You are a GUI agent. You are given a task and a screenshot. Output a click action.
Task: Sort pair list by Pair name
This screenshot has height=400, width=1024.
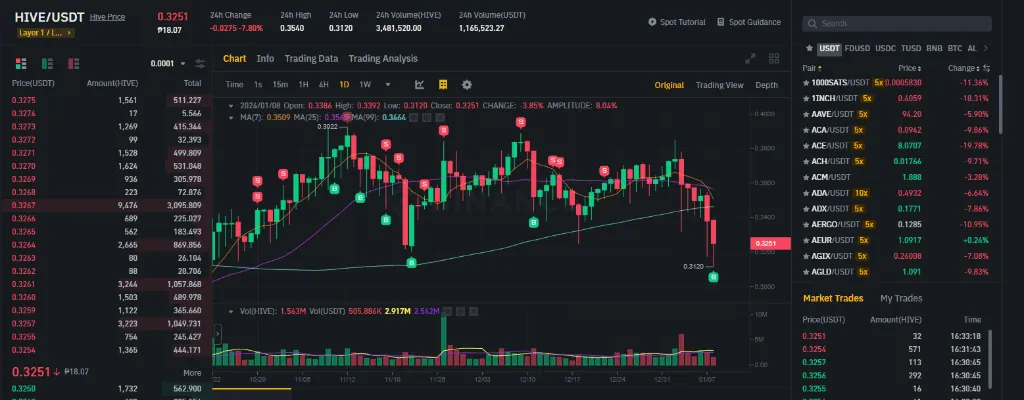812,69
